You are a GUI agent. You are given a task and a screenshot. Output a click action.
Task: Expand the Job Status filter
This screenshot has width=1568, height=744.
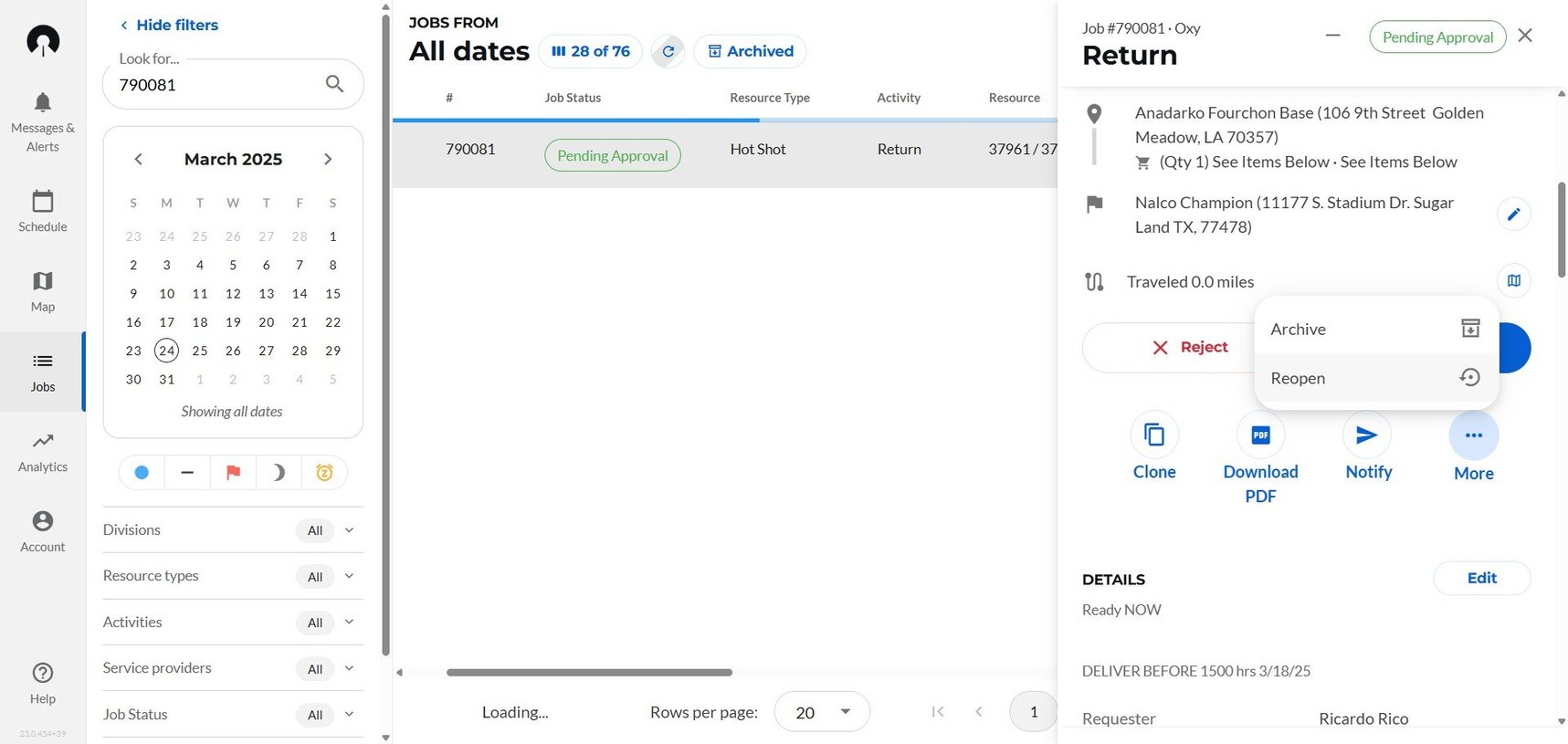point(349,715)
